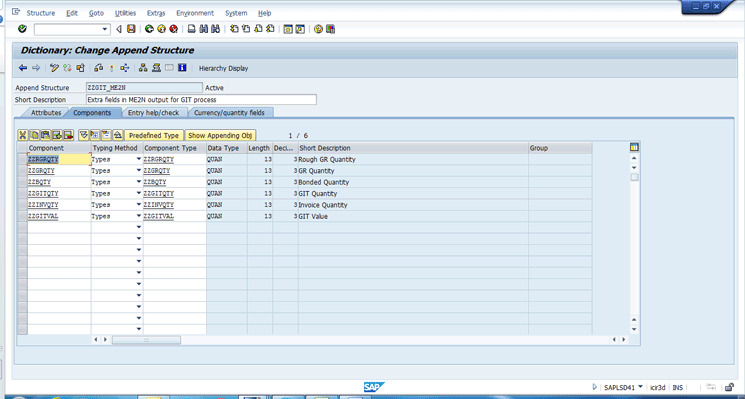Click the yellow Exit icon
Viewport: 745px width, 399px height.
point(161,29)
